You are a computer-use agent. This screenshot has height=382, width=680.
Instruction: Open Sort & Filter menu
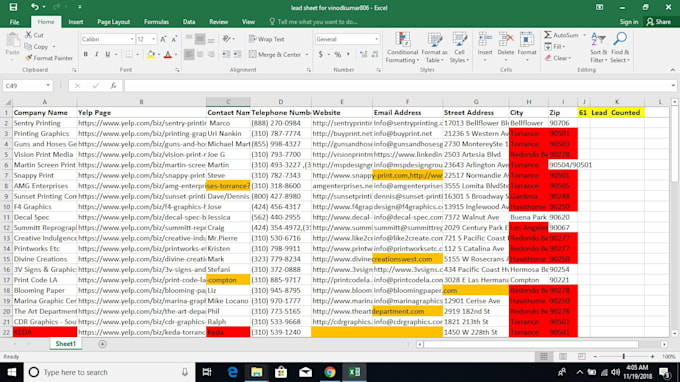tap(598, 48)
